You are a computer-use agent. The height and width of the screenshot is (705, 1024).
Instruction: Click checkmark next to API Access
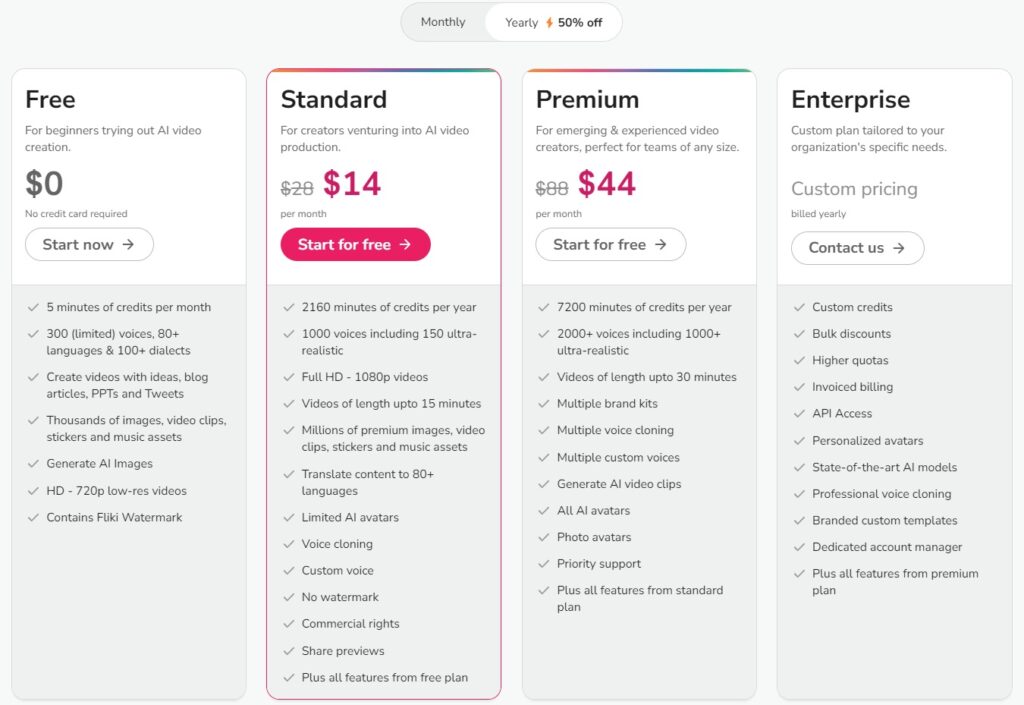coord(799,413)
